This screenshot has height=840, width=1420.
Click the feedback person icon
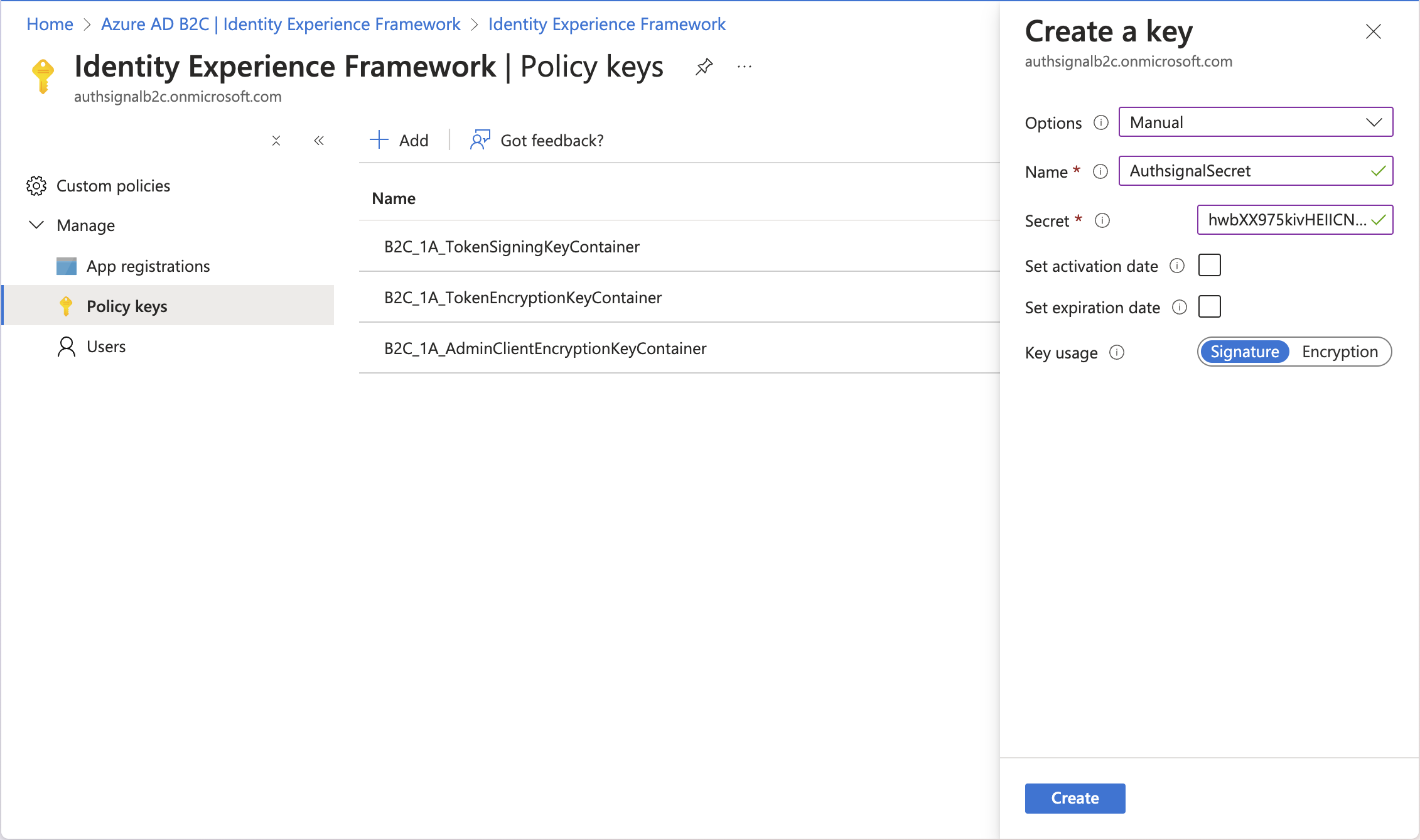point(480,140)
